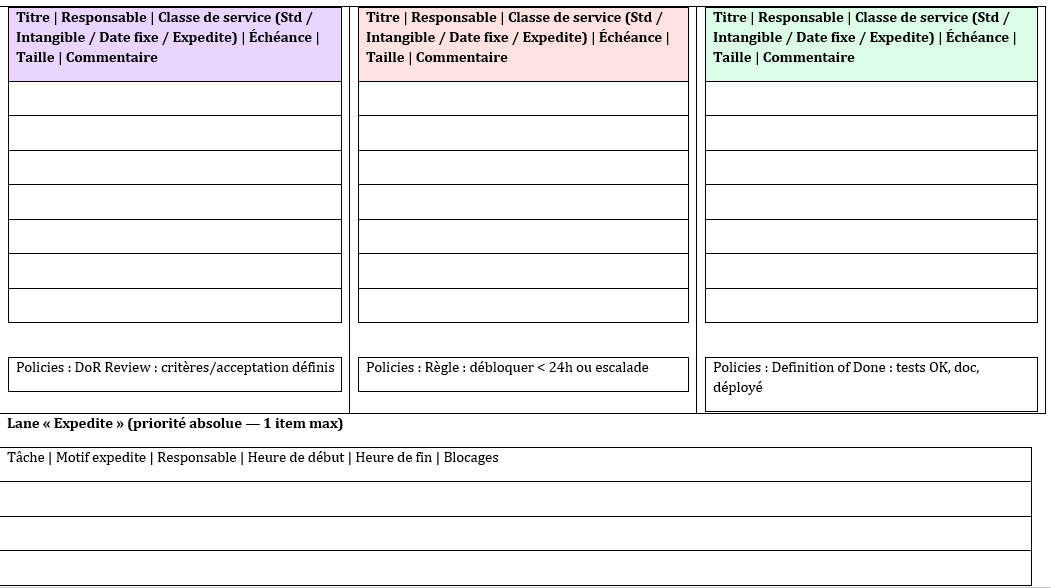Select first empty row of Expedite table
Viewport: 1051px width, 588px height.
tap(515, 499)
